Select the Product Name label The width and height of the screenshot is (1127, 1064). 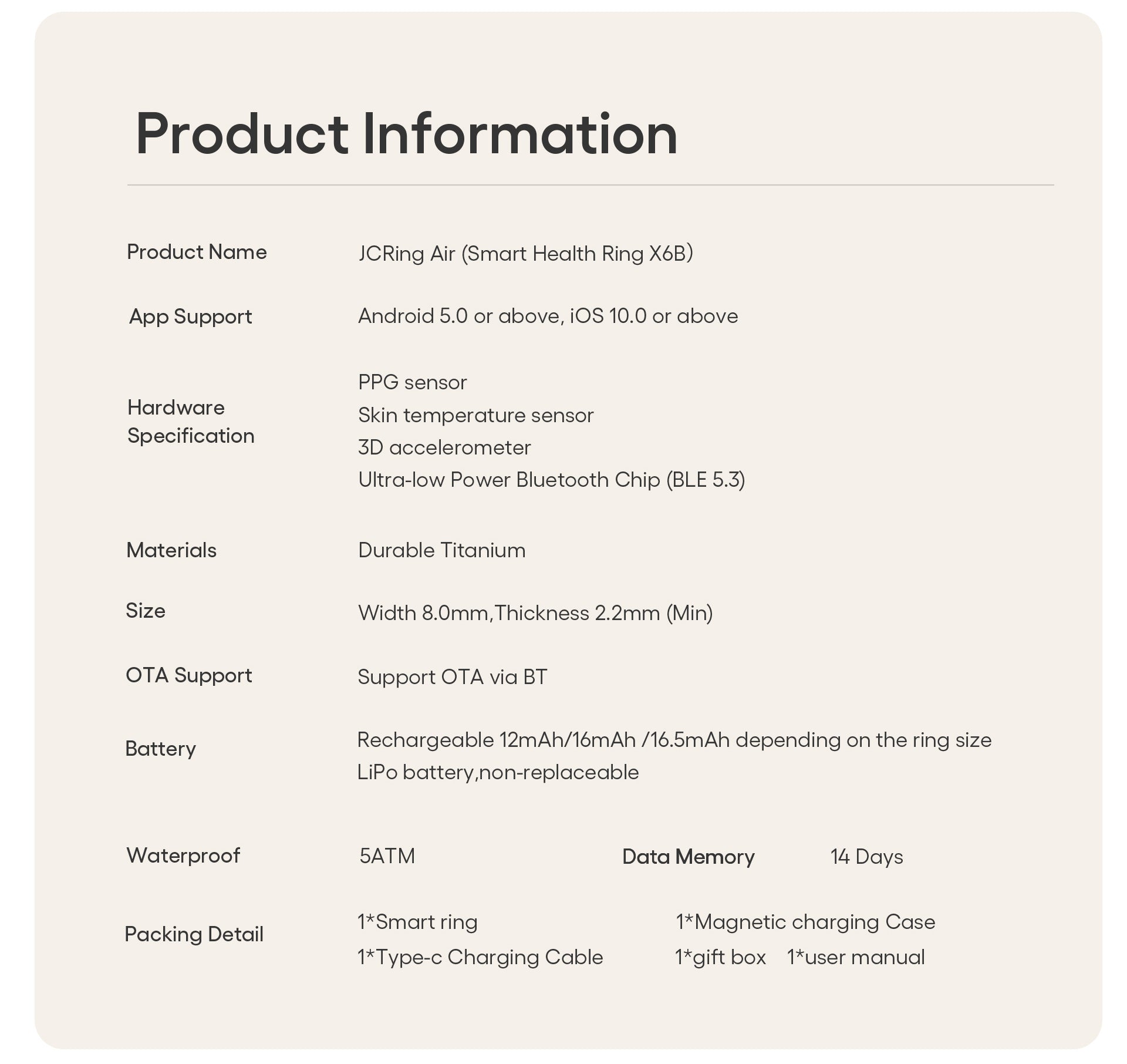coord(197,252)
